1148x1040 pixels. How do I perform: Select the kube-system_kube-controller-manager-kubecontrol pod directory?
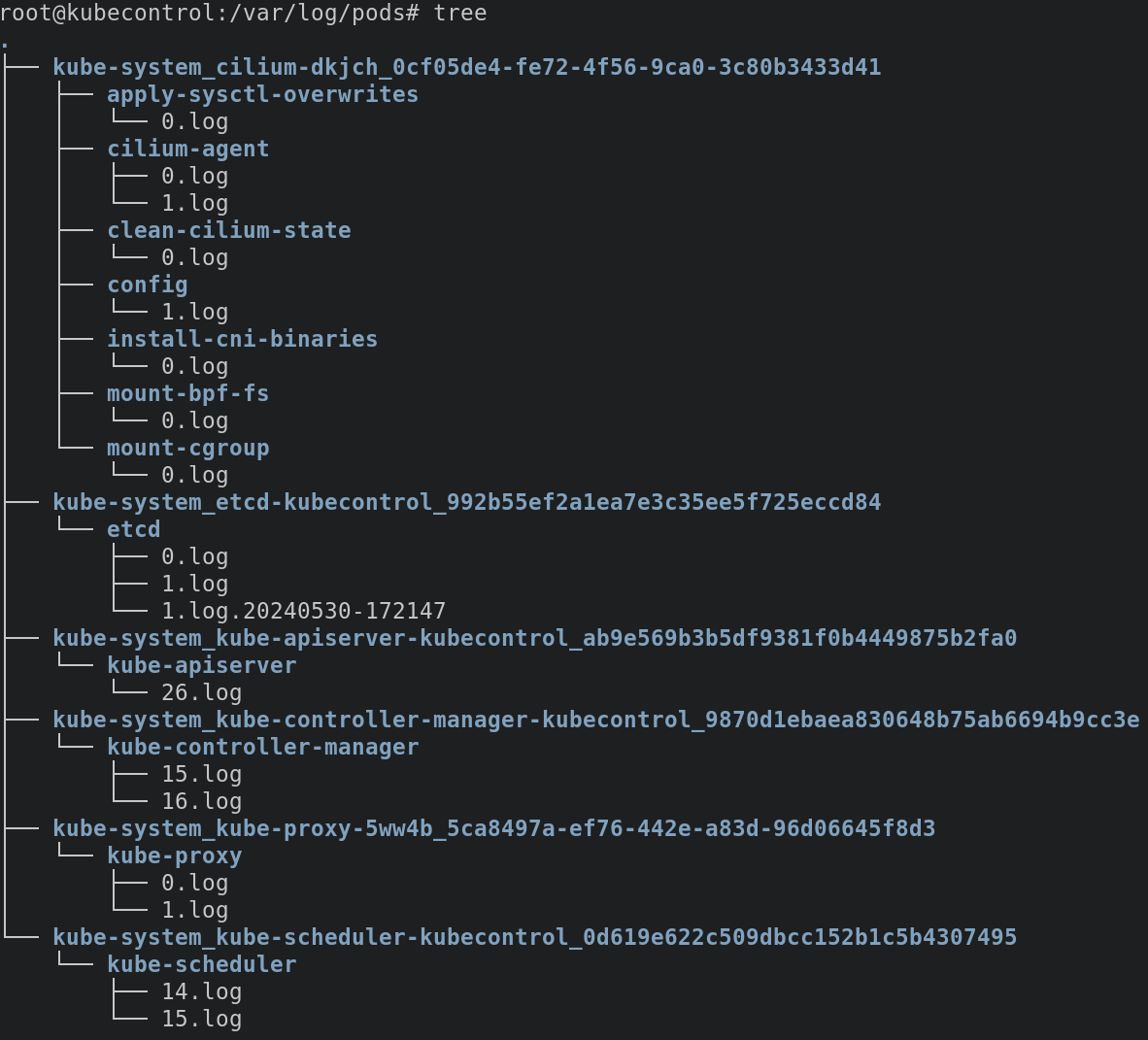[x=595, y=720]
